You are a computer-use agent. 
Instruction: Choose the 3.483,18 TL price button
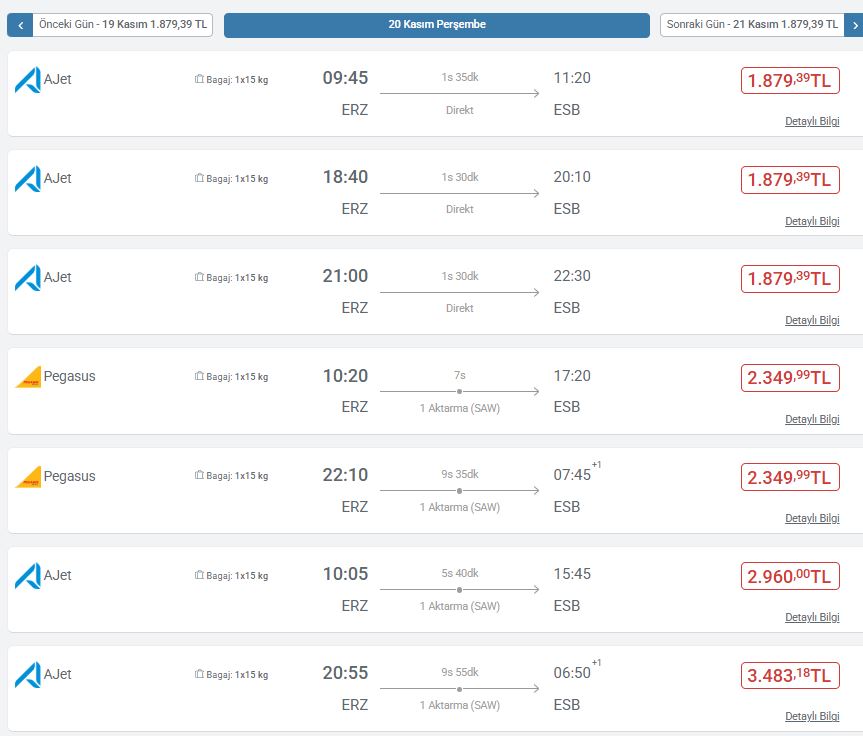click(x=789, y=675)
